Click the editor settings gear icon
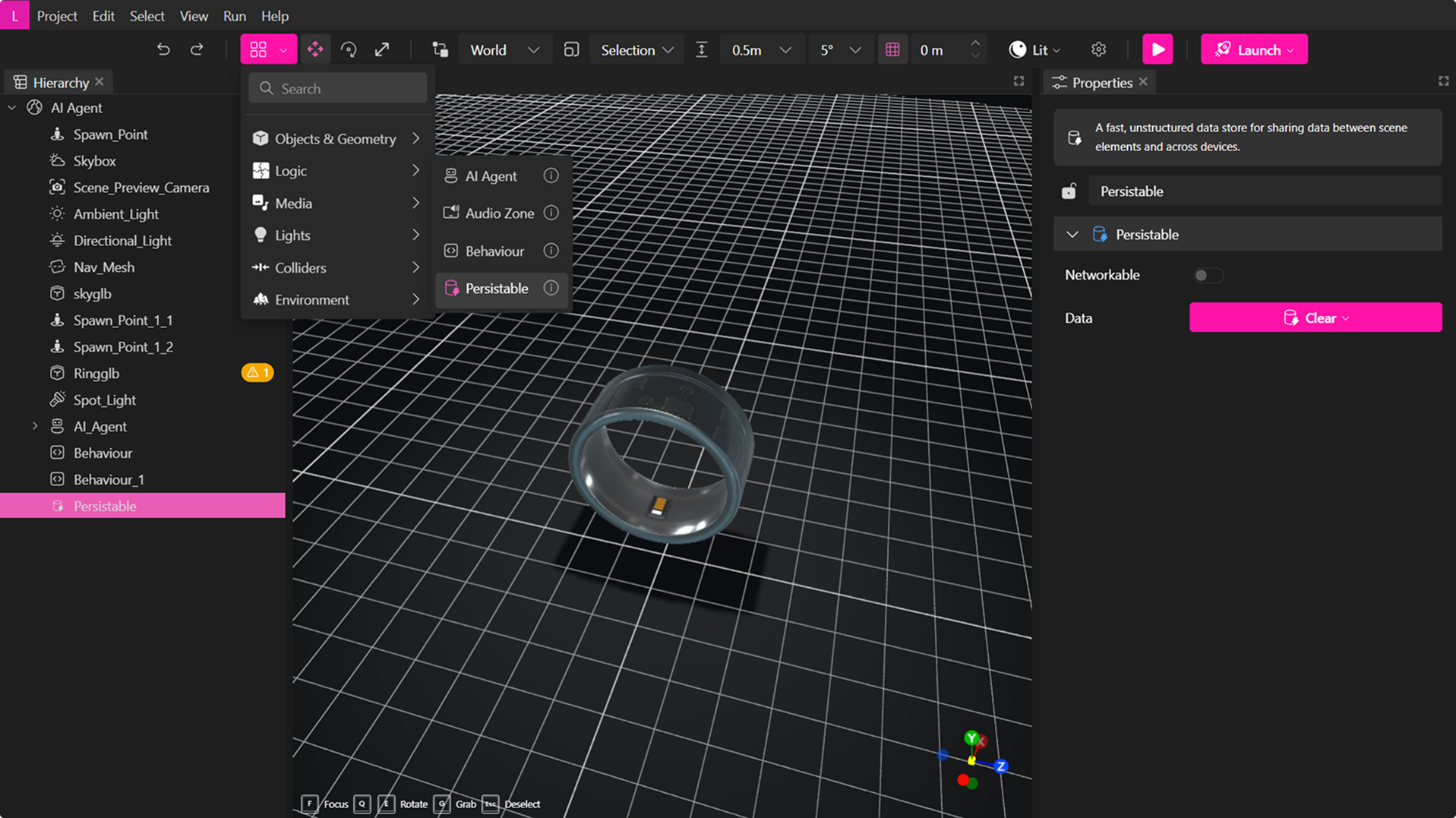 1098,49
